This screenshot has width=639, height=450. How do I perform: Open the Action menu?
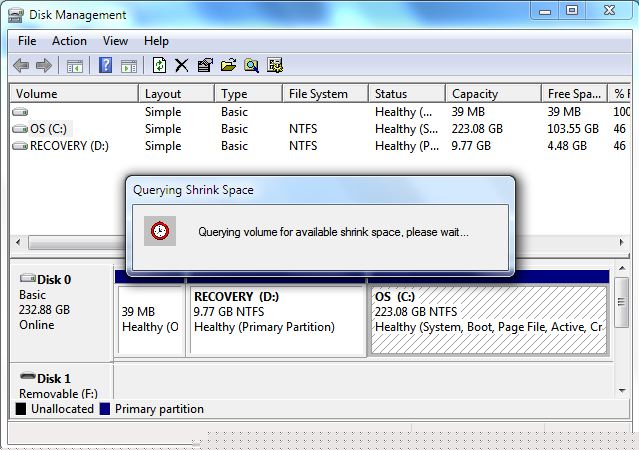point(69,41)
